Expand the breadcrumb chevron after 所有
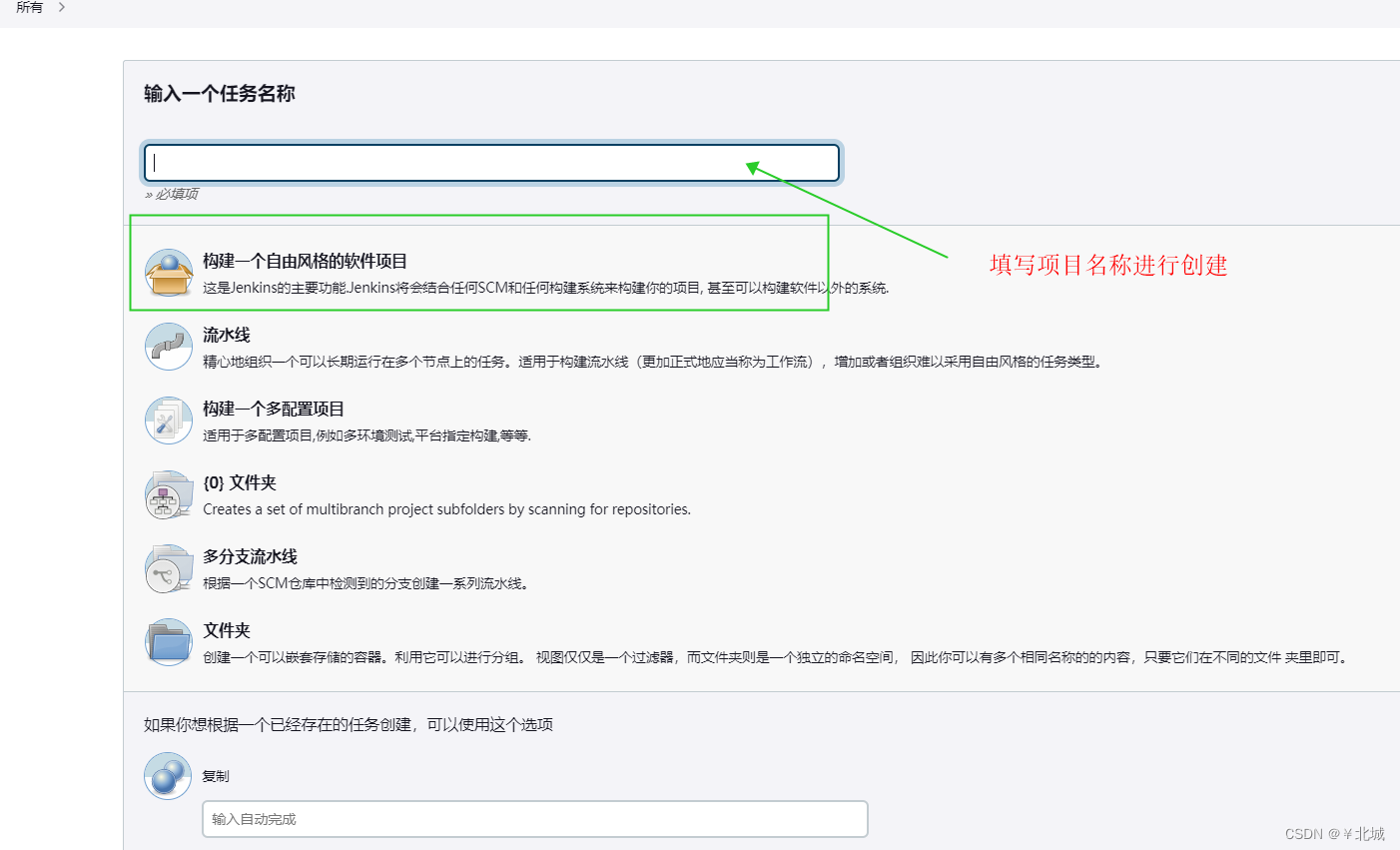Screen dimensions: 1400x850 coord(62,7)
